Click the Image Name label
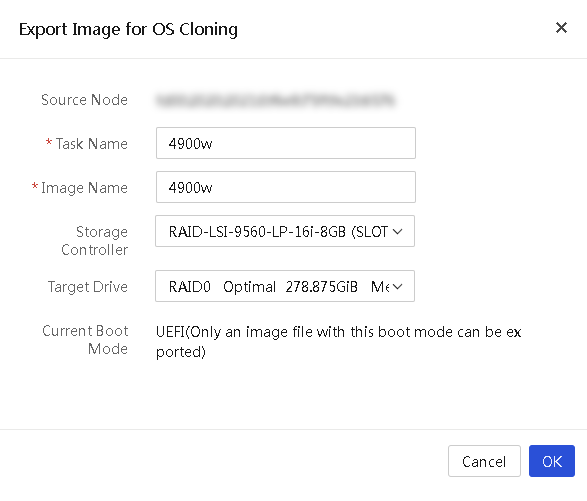The image size is (587, 501). pyautogui.click(x=84, y=188)
